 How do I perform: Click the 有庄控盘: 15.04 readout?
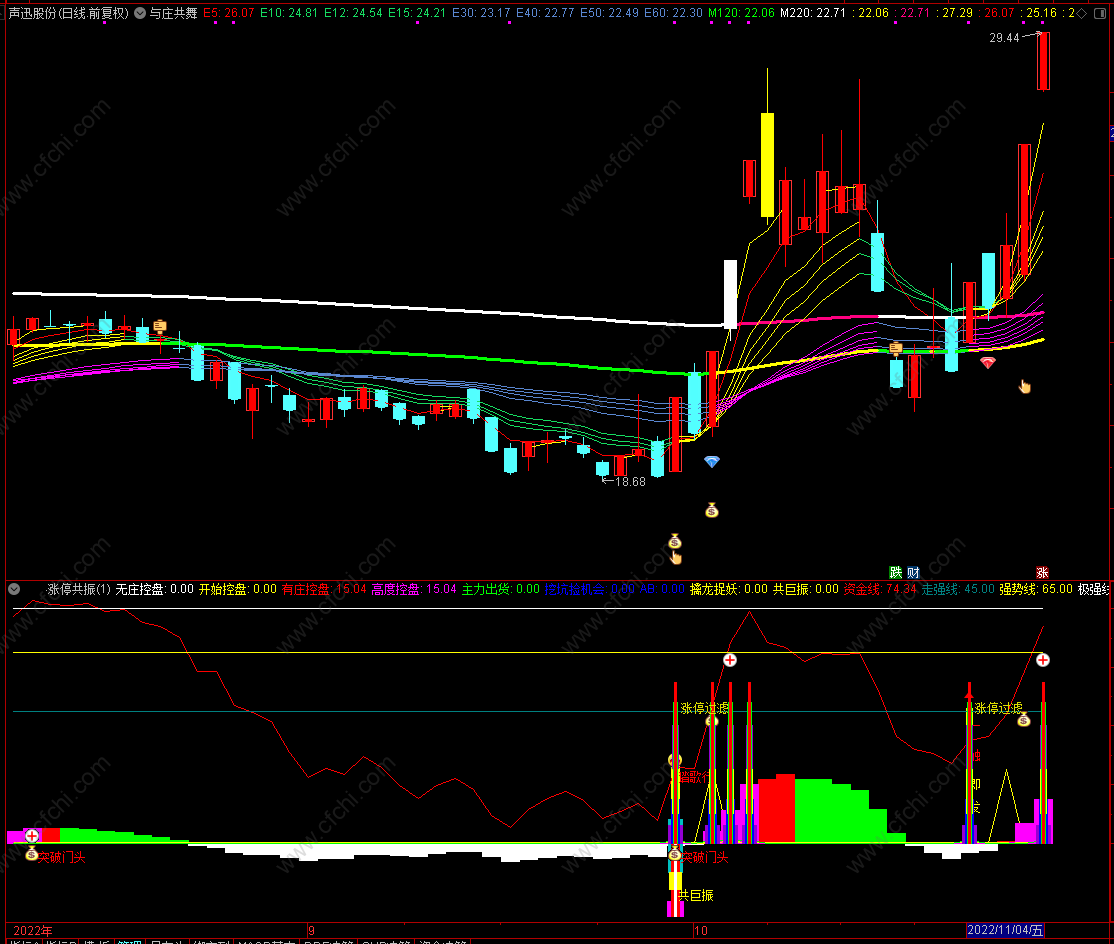(324, 589)
